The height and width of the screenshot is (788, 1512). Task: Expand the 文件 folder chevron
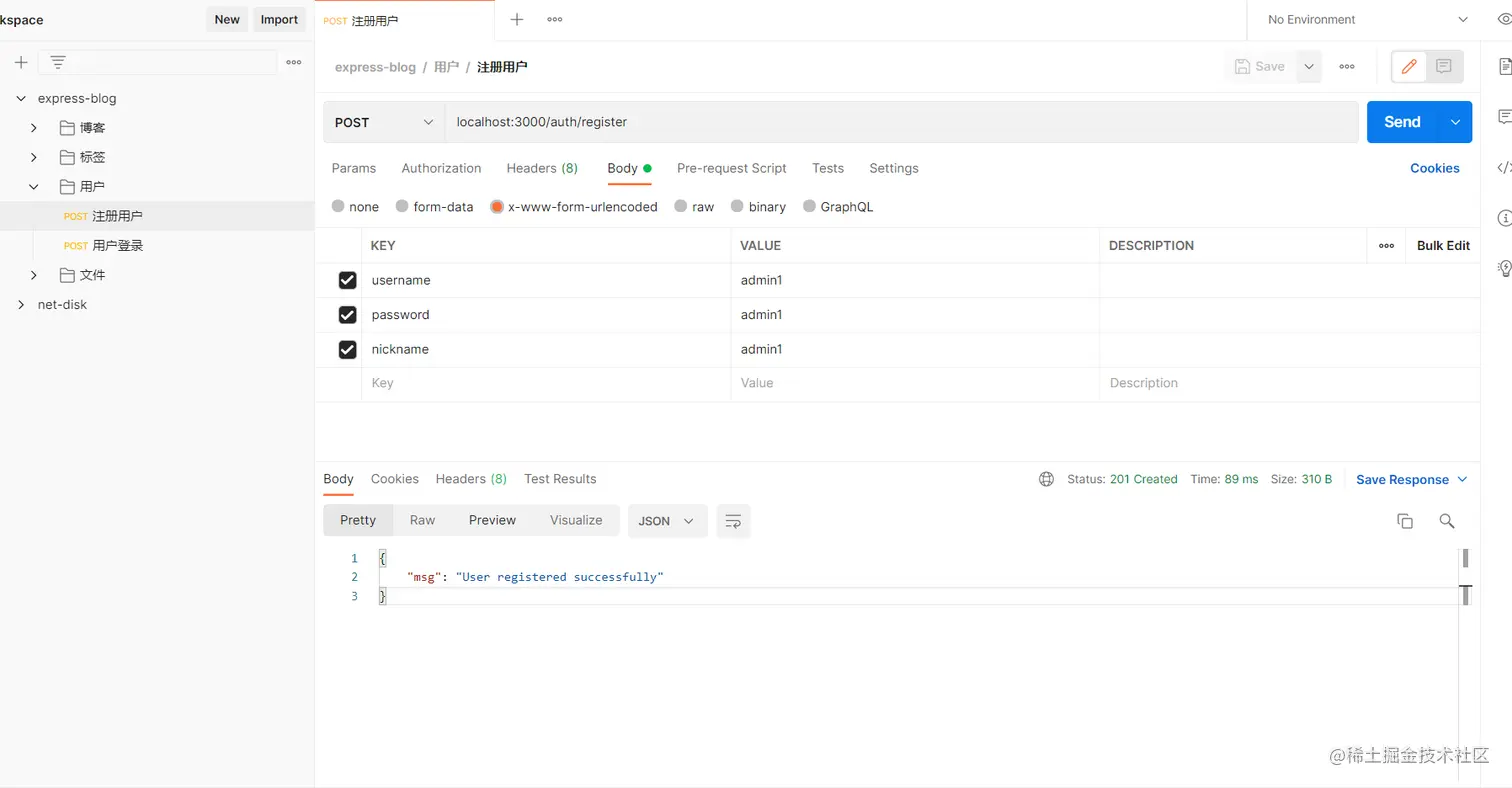coord(34,275)
